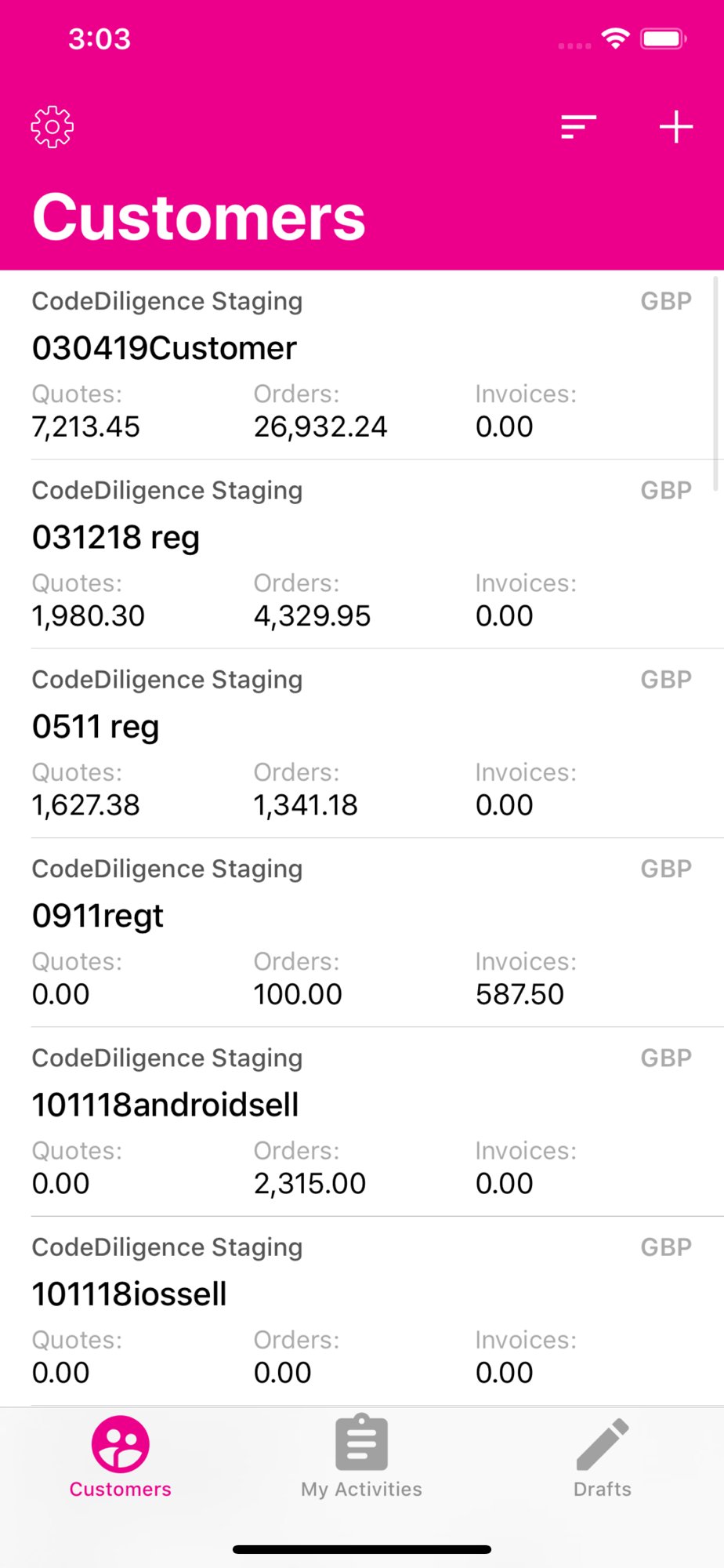
Task: Tap the 587.50 invoices amount
Action: point(519,994)
